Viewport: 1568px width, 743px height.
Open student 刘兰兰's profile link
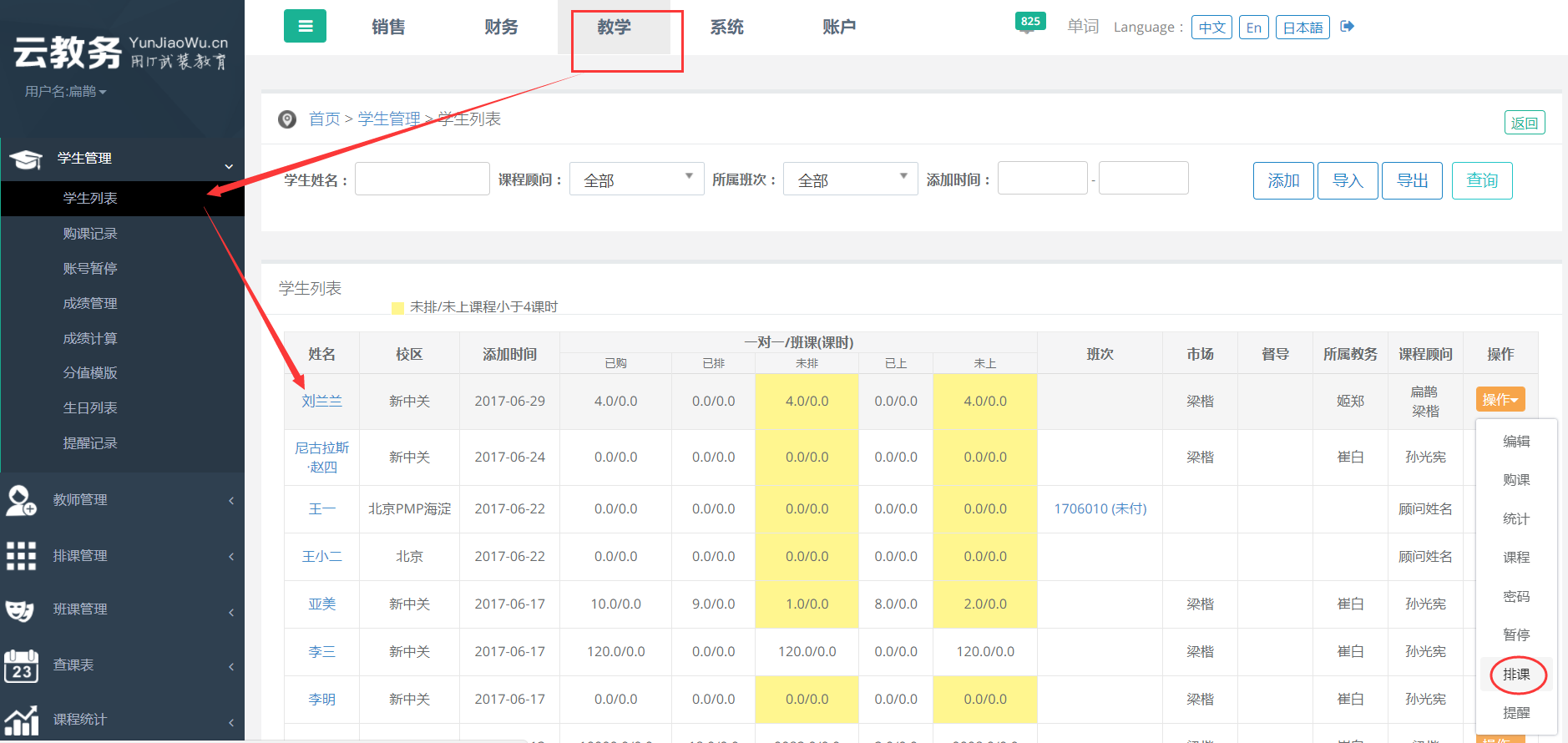tap(321, 402)
